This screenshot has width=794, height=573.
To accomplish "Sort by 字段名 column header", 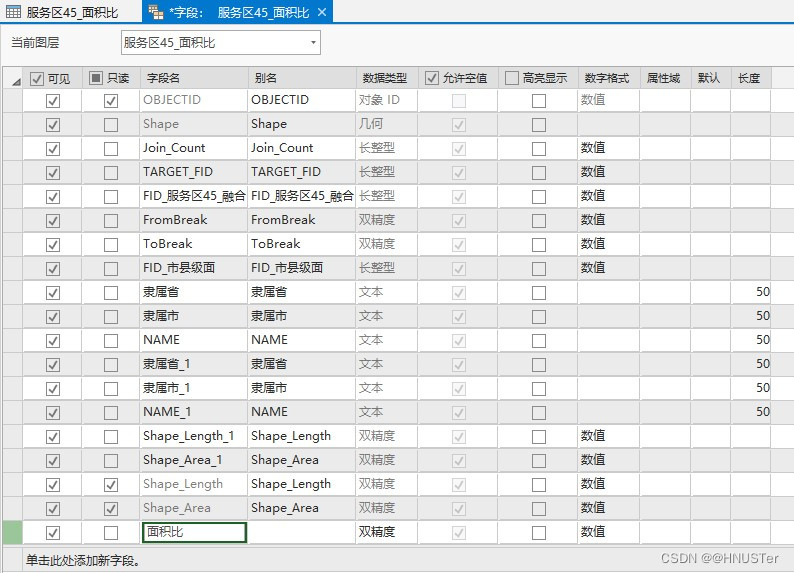I will pyautogui.click(x=194, y=78).
